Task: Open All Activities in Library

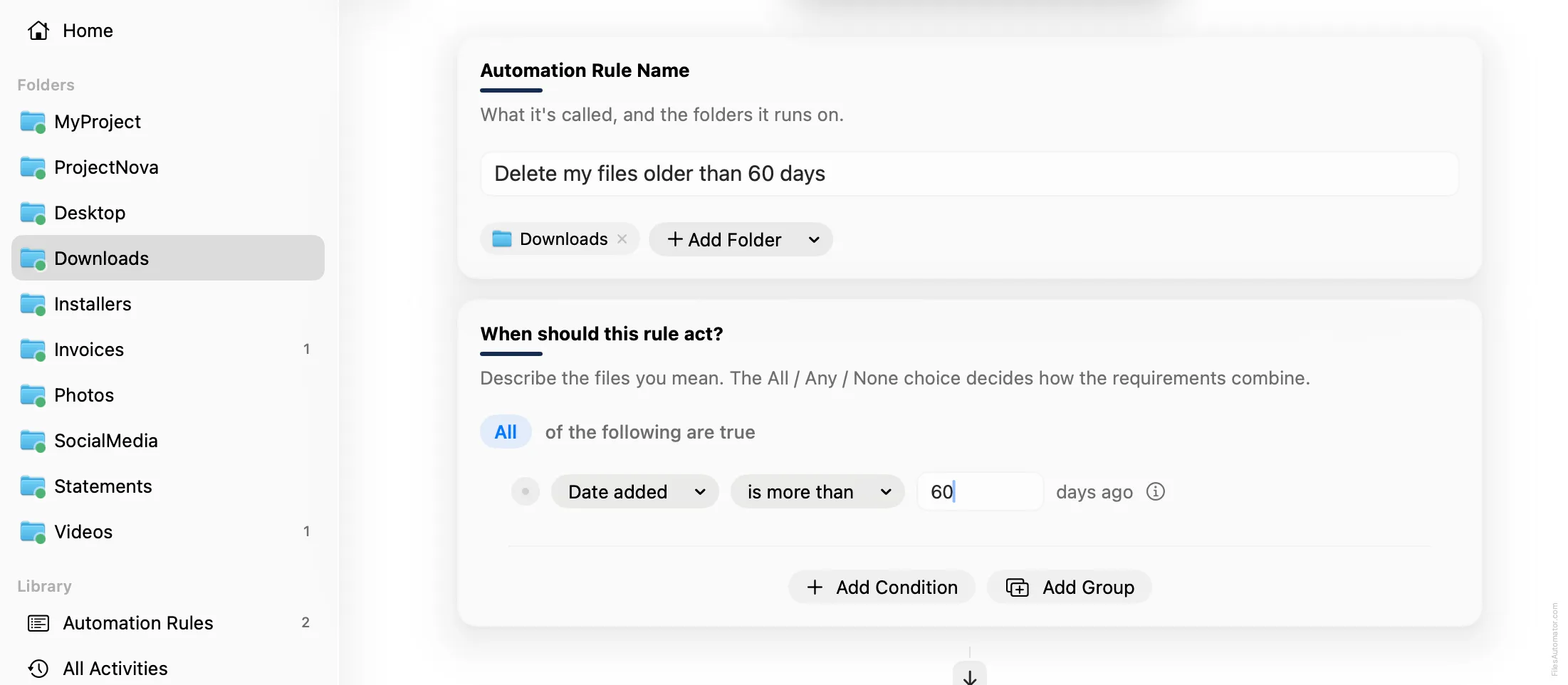Action: tap(168, 669)
